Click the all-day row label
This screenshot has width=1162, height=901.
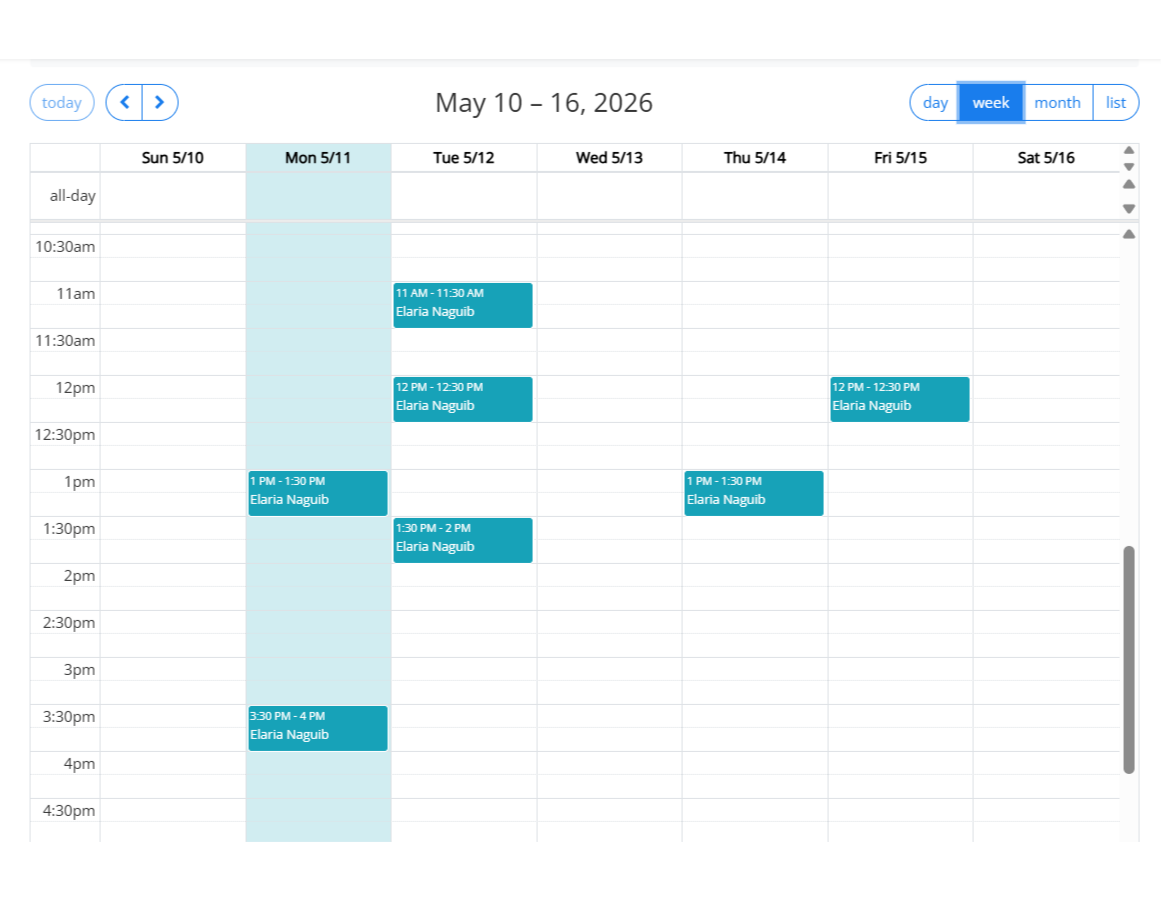click(73, 196)
